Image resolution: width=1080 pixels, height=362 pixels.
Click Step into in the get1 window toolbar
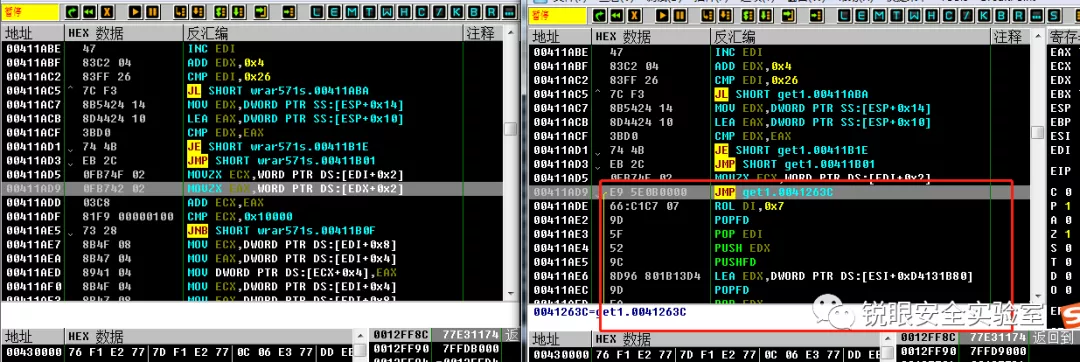[x=707, y=15]
